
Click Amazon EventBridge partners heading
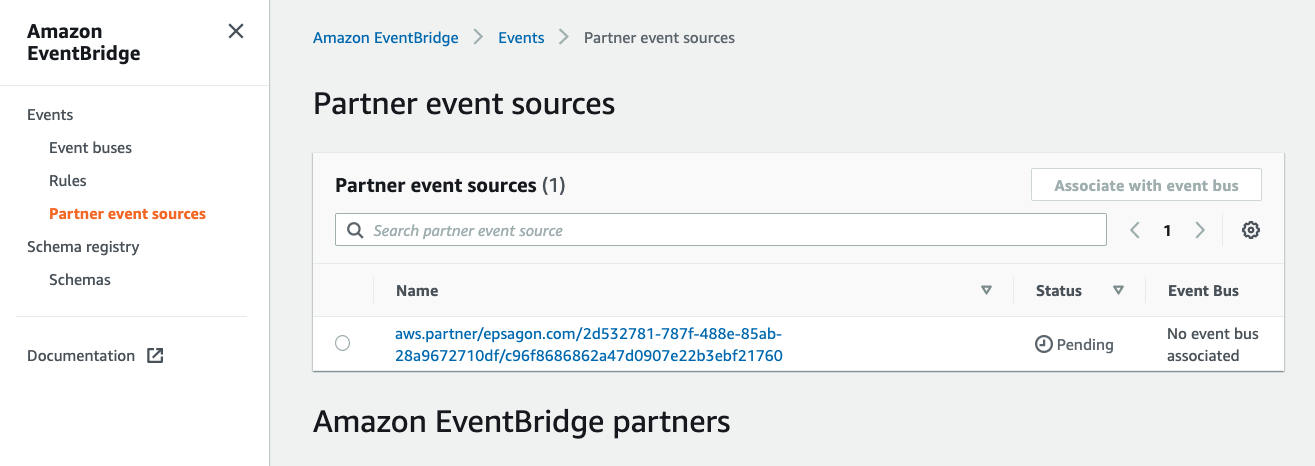522,422
